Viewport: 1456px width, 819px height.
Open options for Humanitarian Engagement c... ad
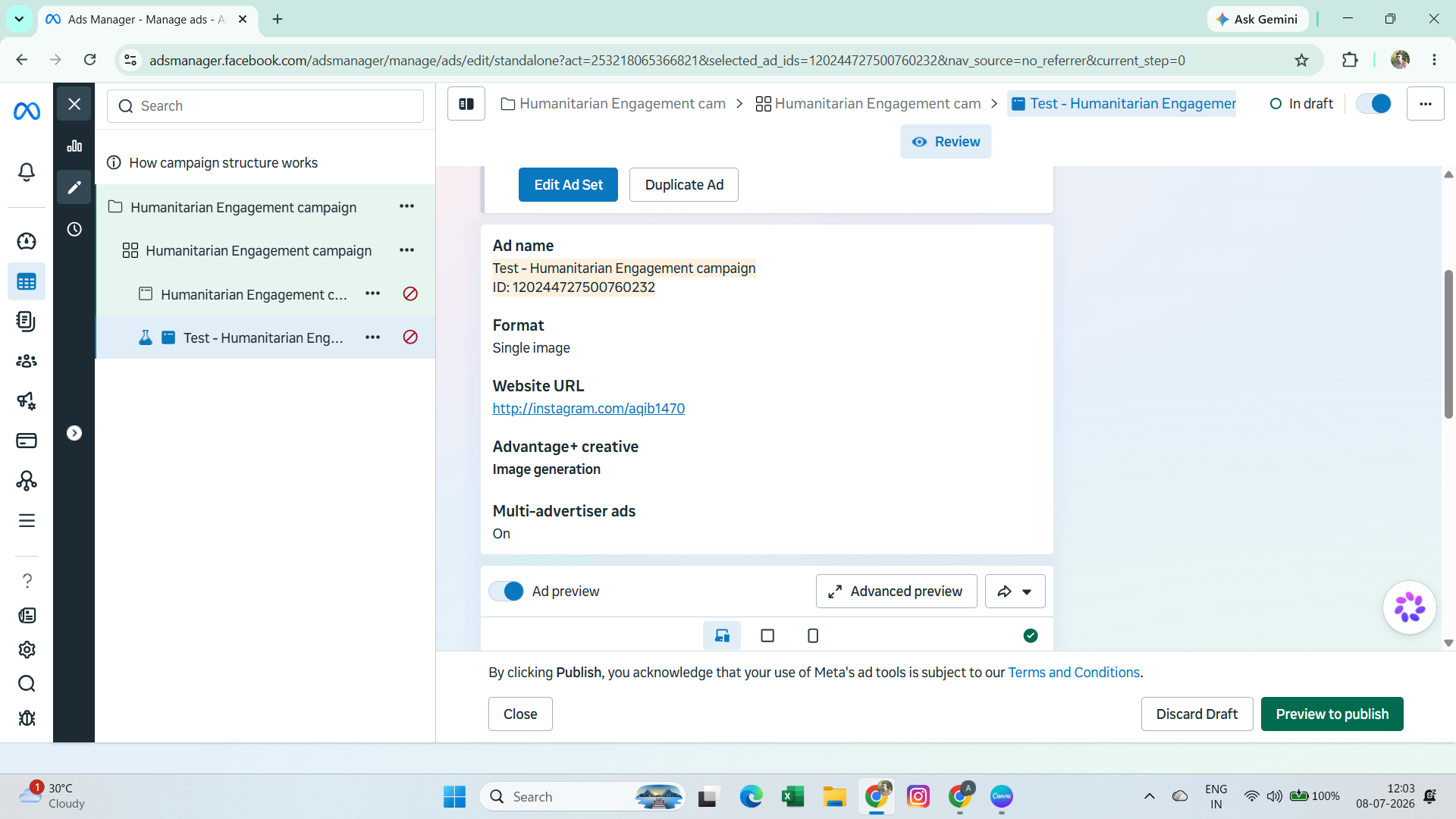[x=372, y=293]
